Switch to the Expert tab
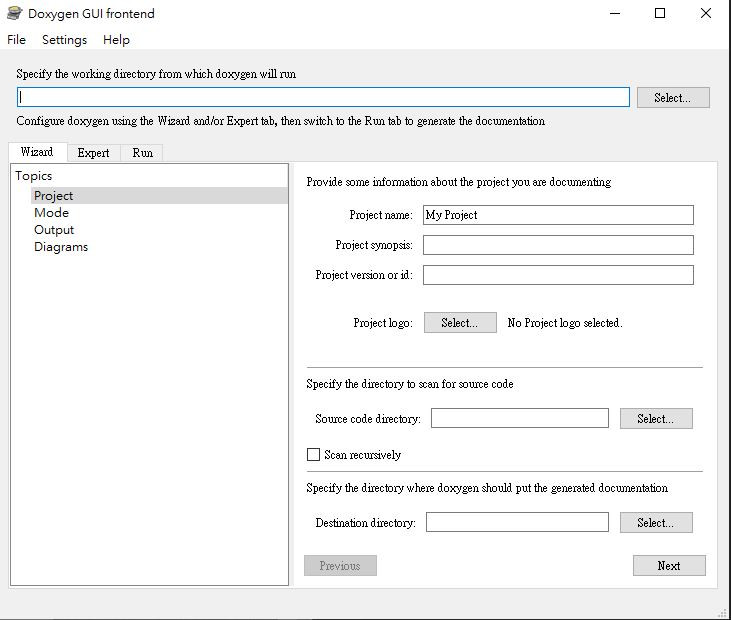The width and height of the screenshot is (731, 620). click(x=93, y=153)
